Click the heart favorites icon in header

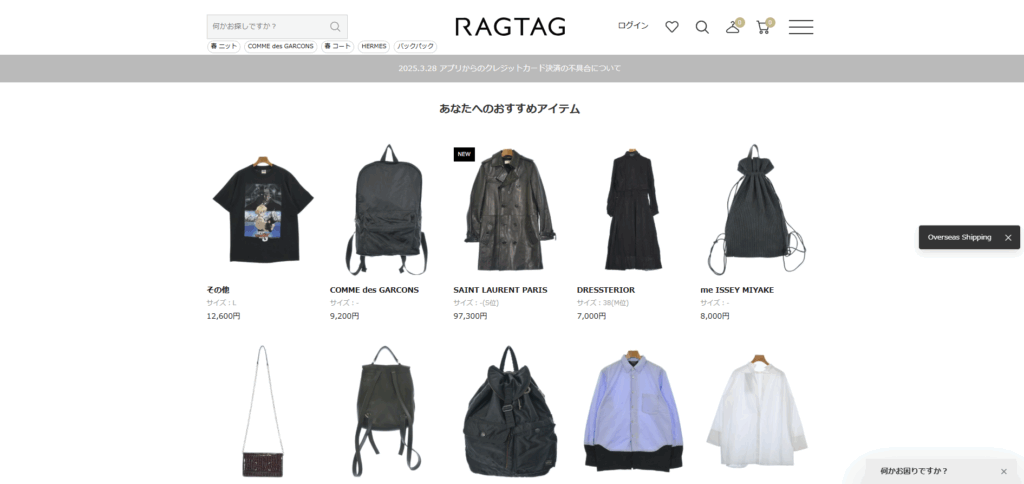[x=672, y=27]
